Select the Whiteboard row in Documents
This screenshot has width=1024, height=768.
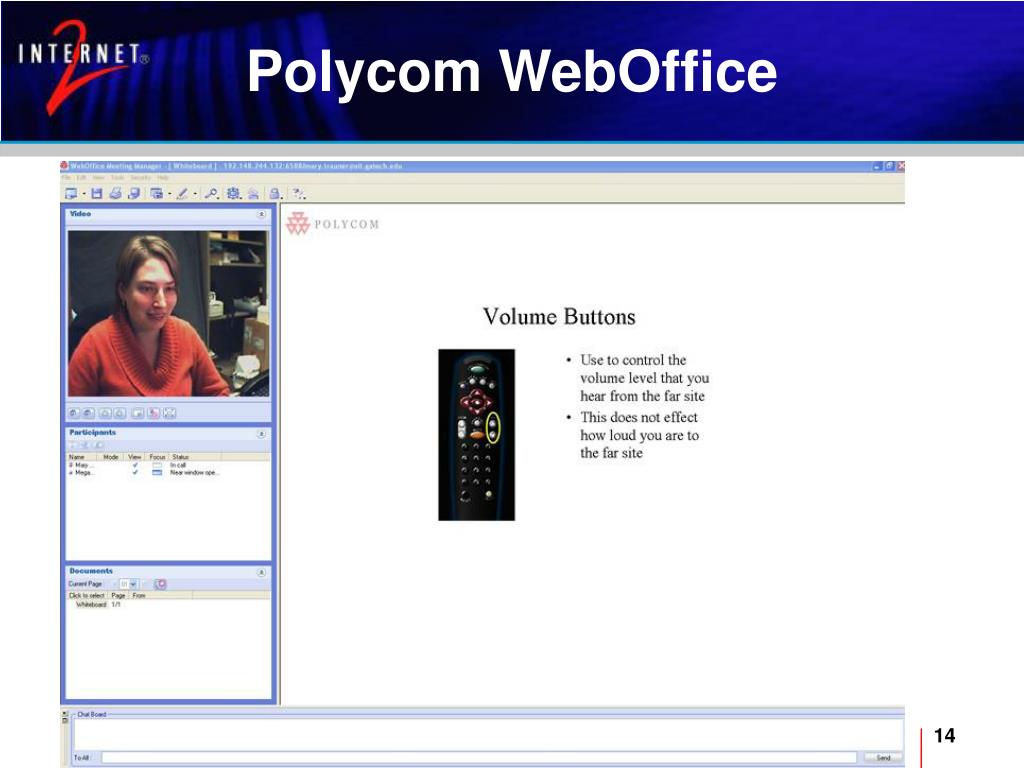click(168, 604)
